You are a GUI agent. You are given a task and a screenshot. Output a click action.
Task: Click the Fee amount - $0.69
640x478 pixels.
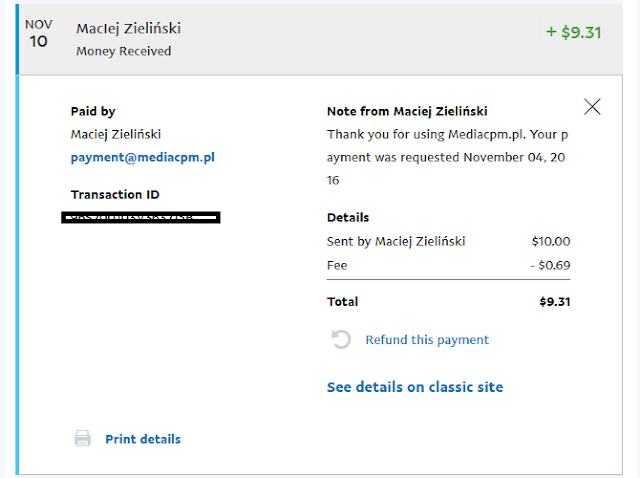(550, 265)
